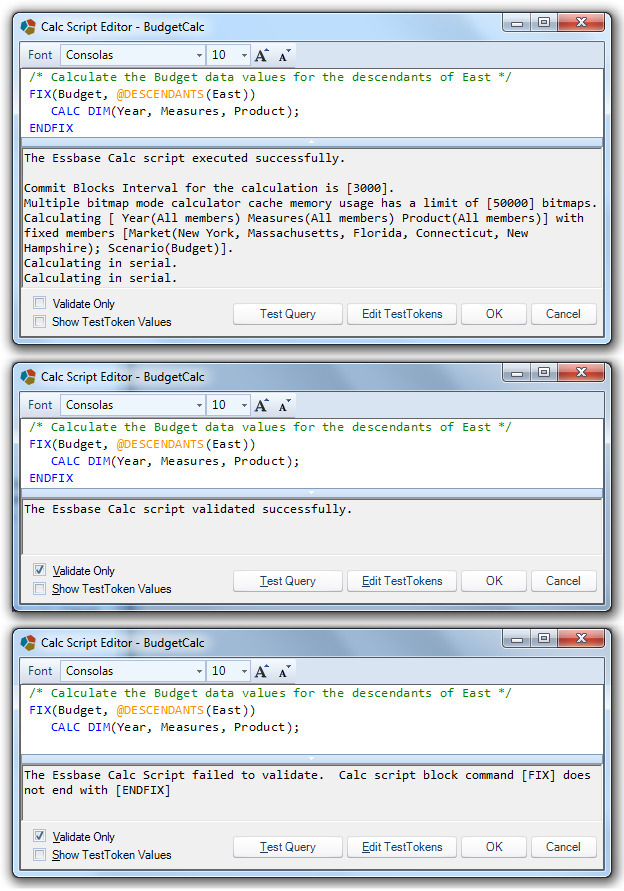The width and height of the screenshot is (624, 891).
Task: Click Cancel in middle window
Action: (563, 581)
